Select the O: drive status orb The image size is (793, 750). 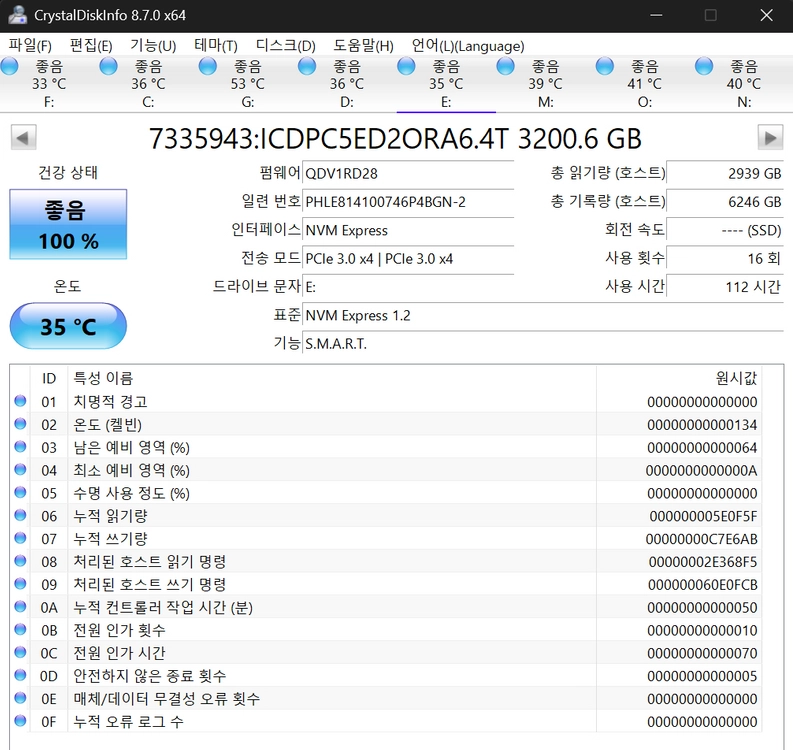tap(604, 66)
